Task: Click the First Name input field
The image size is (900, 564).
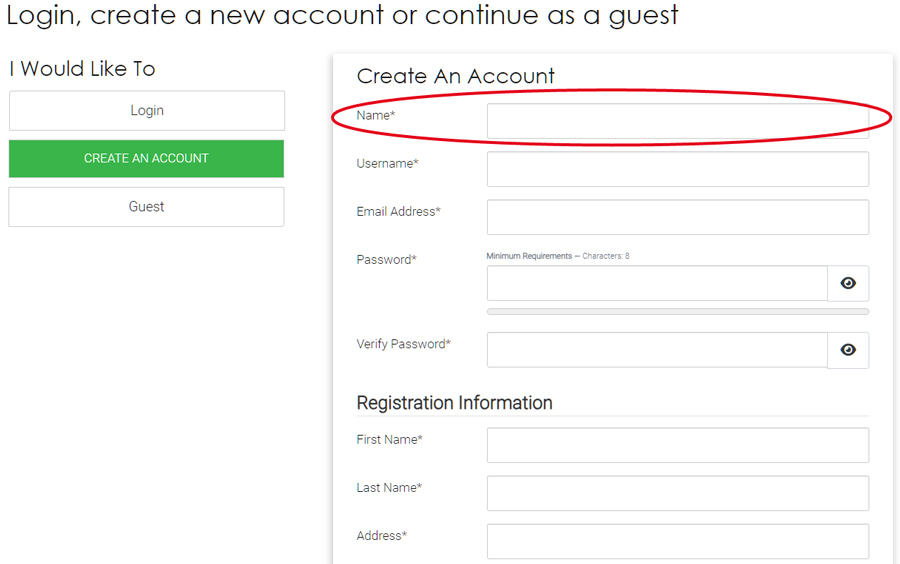Action: (x=677, y=445)
